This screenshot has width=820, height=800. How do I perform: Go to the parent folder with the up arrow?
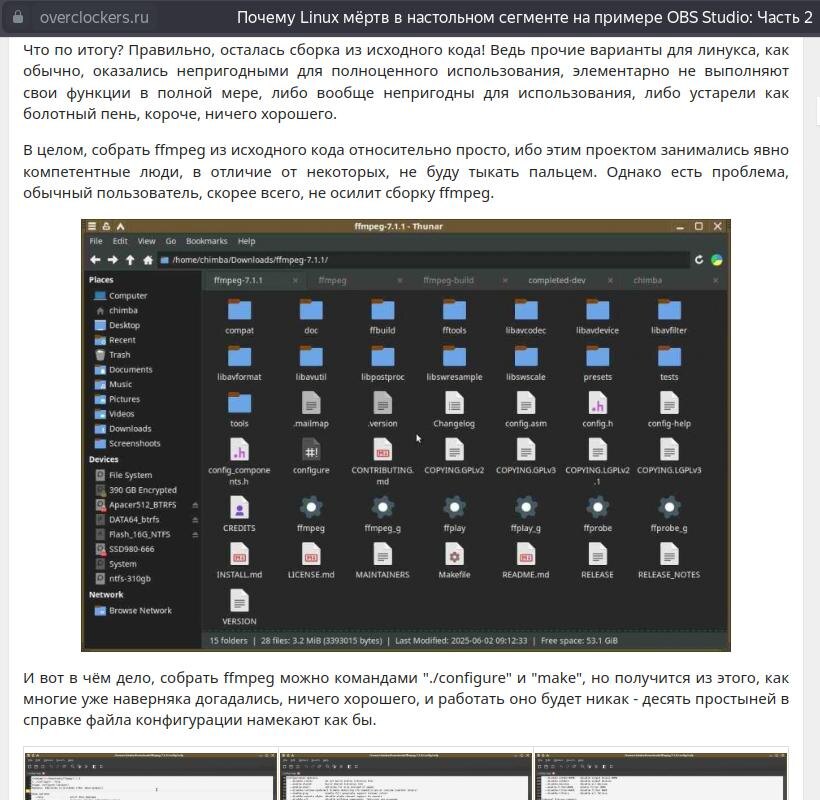pos(130,260)
